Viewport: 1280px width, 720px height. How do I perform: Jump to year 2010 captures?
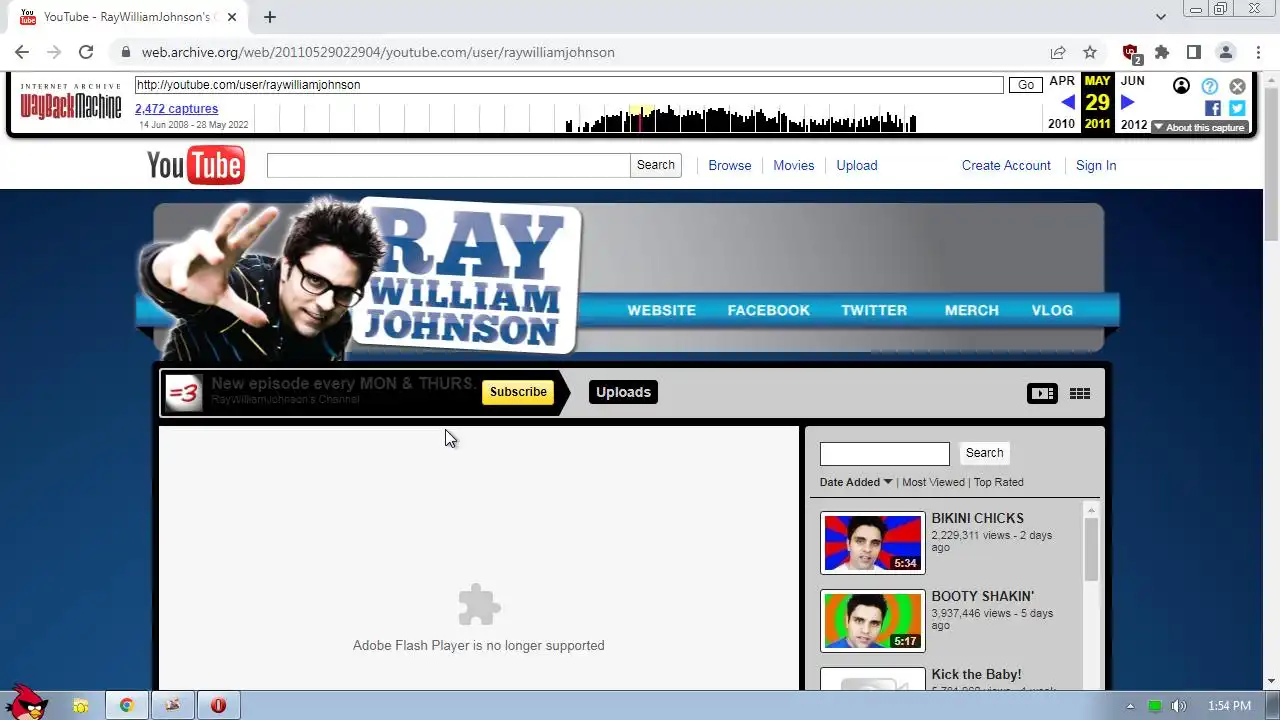coord(1061,125)
